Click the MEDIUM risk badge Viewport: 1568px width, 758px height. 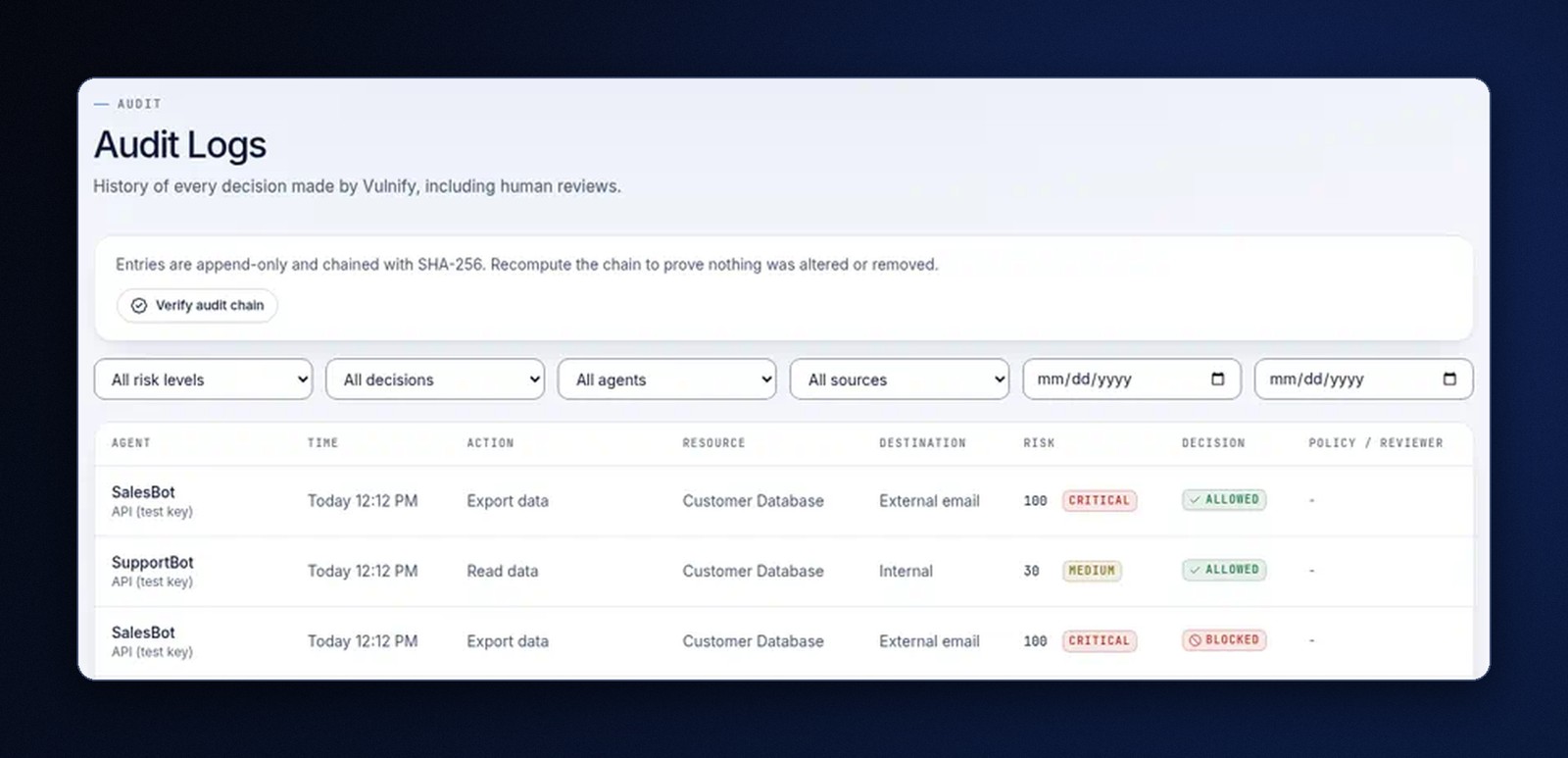pyautogui.click(x=1092, y=571)
